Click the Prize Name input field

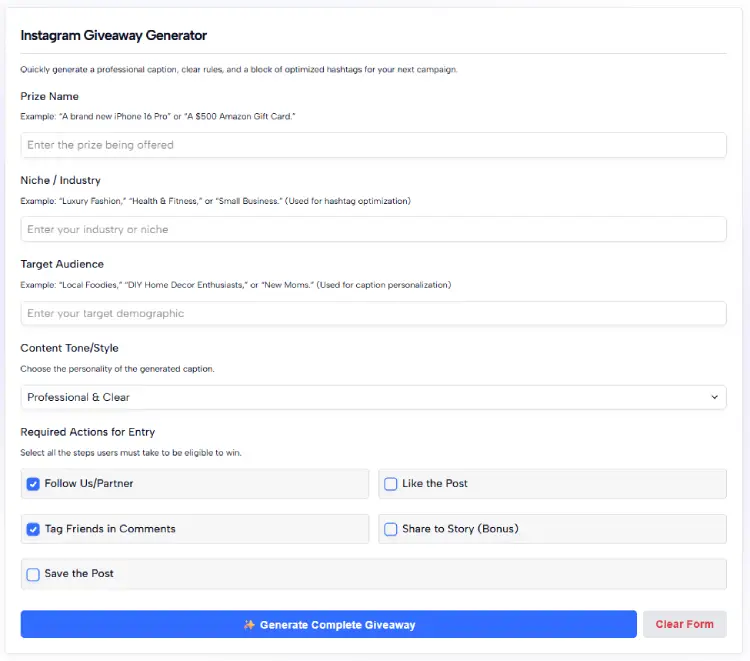click(373, 145)
